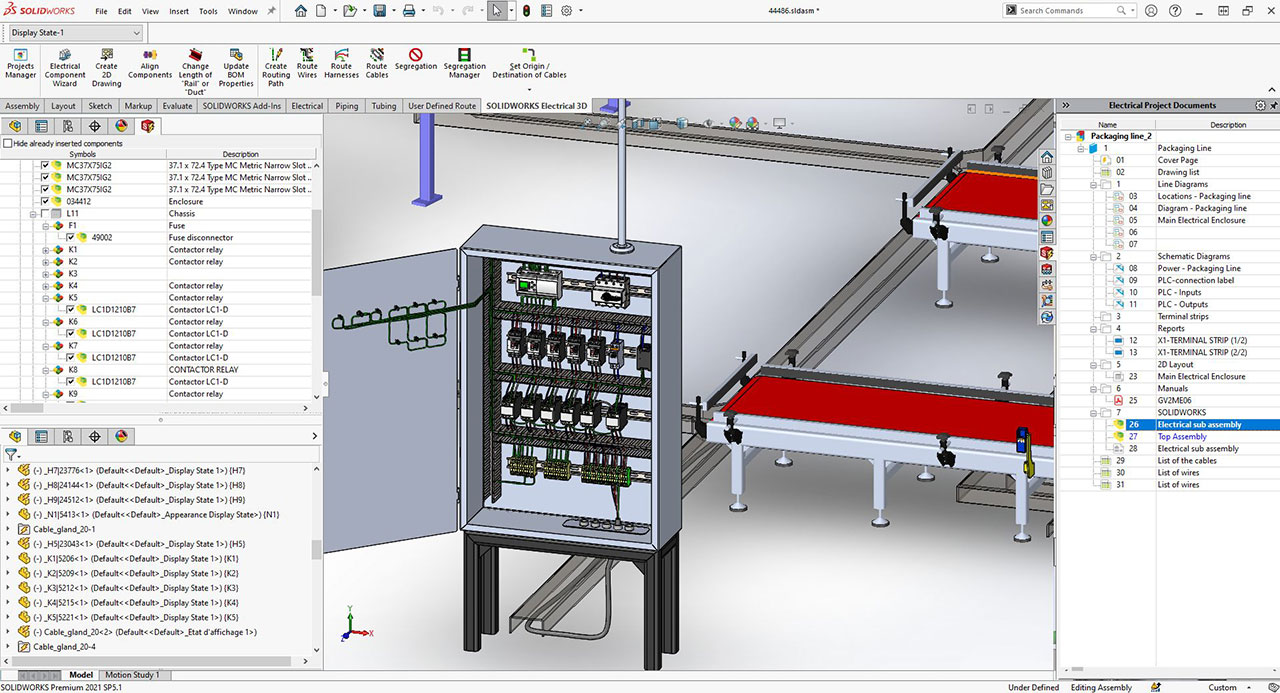Check the L11 Chassis checkbox
Viewport: 1280px width, 693px height.
(x=44, y=213)
